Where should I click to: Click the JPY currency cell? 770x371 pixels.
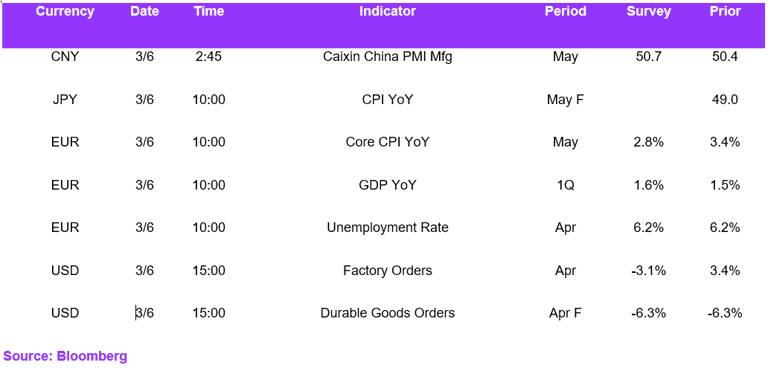(x=65, y=100)
